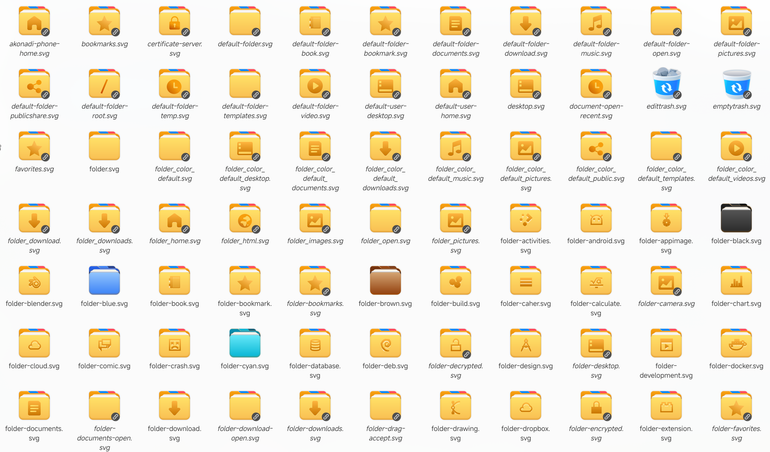Select the folder-build.svg icon
770x452 pixels.
[x=455, y=281]
